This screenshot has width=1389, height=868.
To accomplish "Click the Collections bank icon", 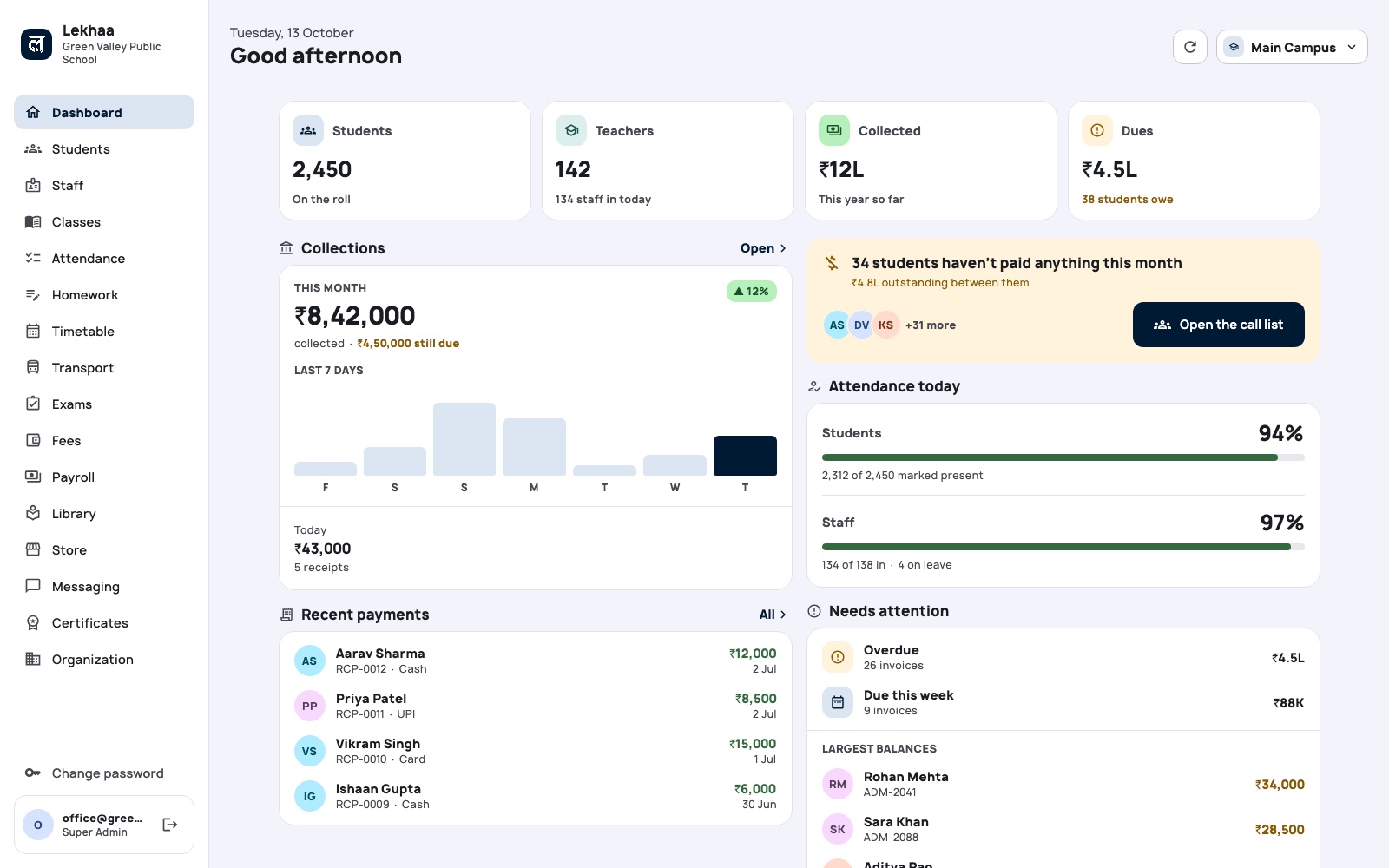I will coord(286,248).
